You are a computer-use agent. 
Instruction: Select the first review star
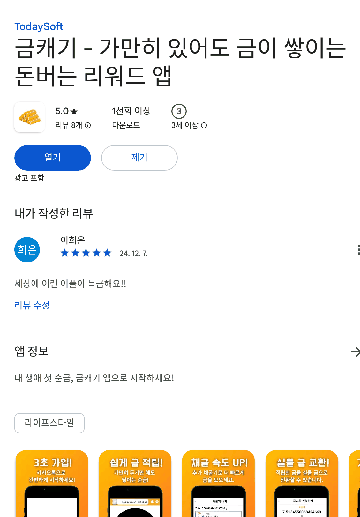(65, 253)
